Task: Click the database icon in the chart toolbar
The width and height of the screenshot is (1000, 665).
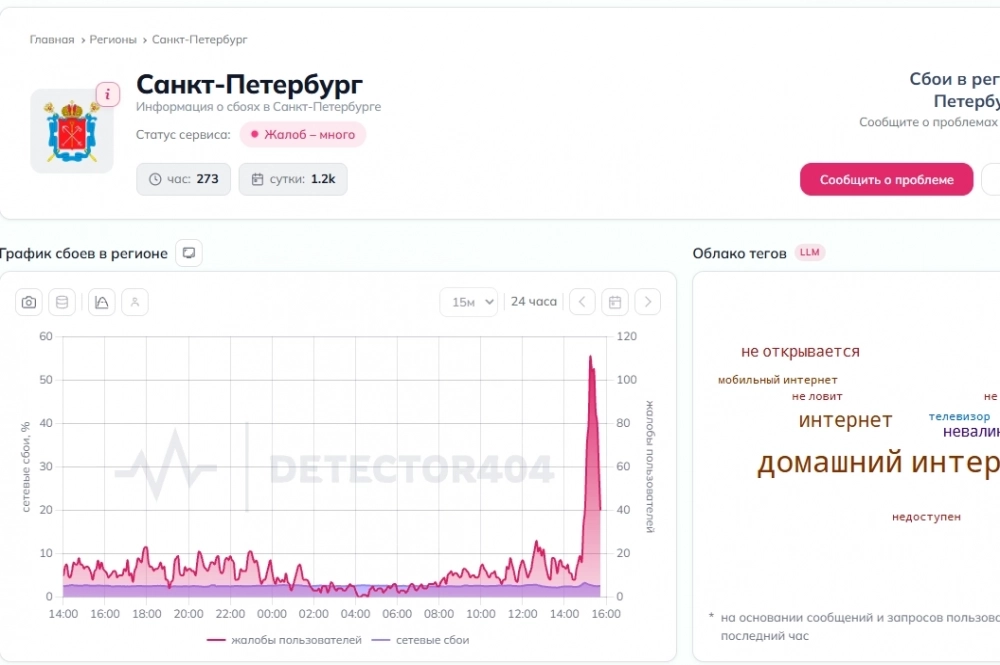Action: 62,302
